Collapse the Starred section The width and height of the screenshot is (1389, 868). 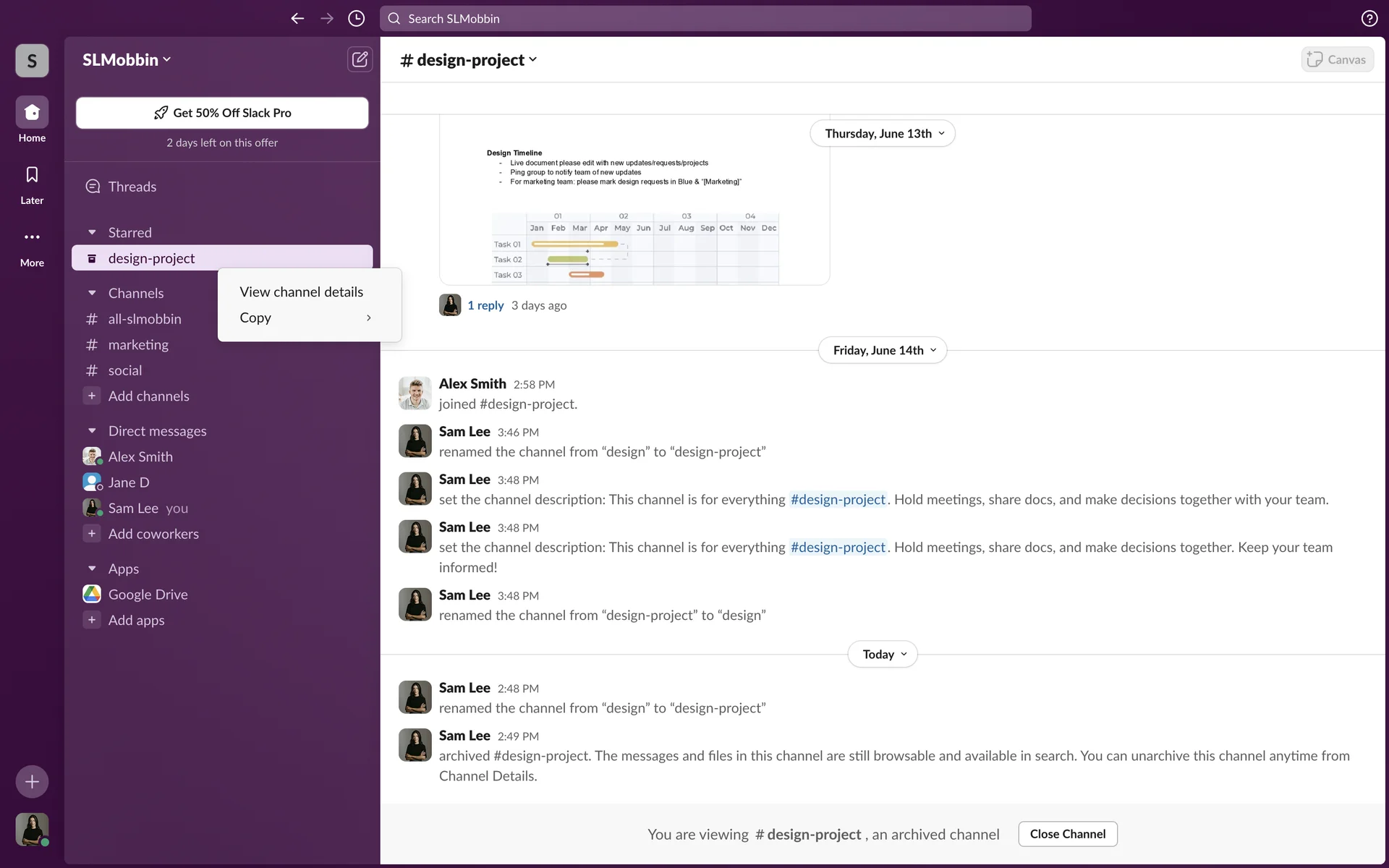coord(92,233)
